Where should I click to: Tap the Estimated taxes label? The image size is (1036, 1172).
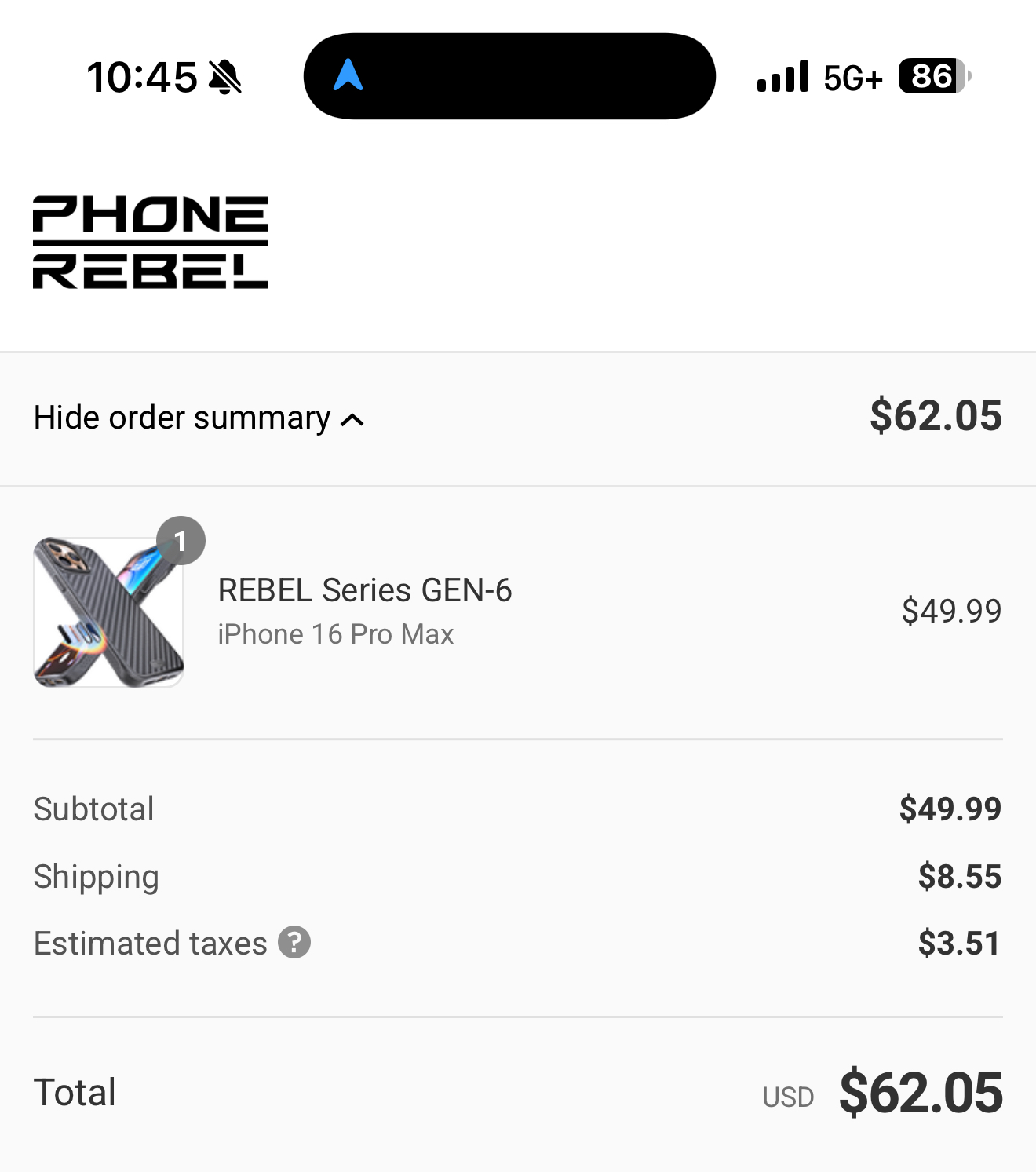(150, 944)
